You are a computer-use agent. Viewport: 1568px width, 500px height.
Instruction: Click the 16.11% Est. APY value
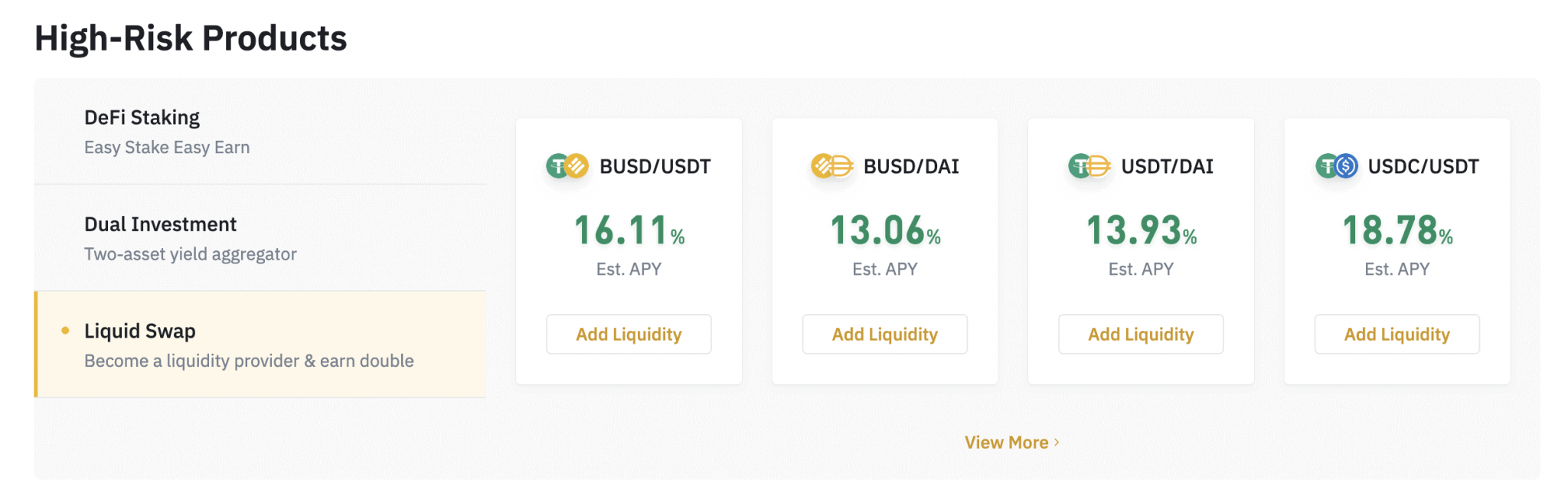click(x=629, y=230)
